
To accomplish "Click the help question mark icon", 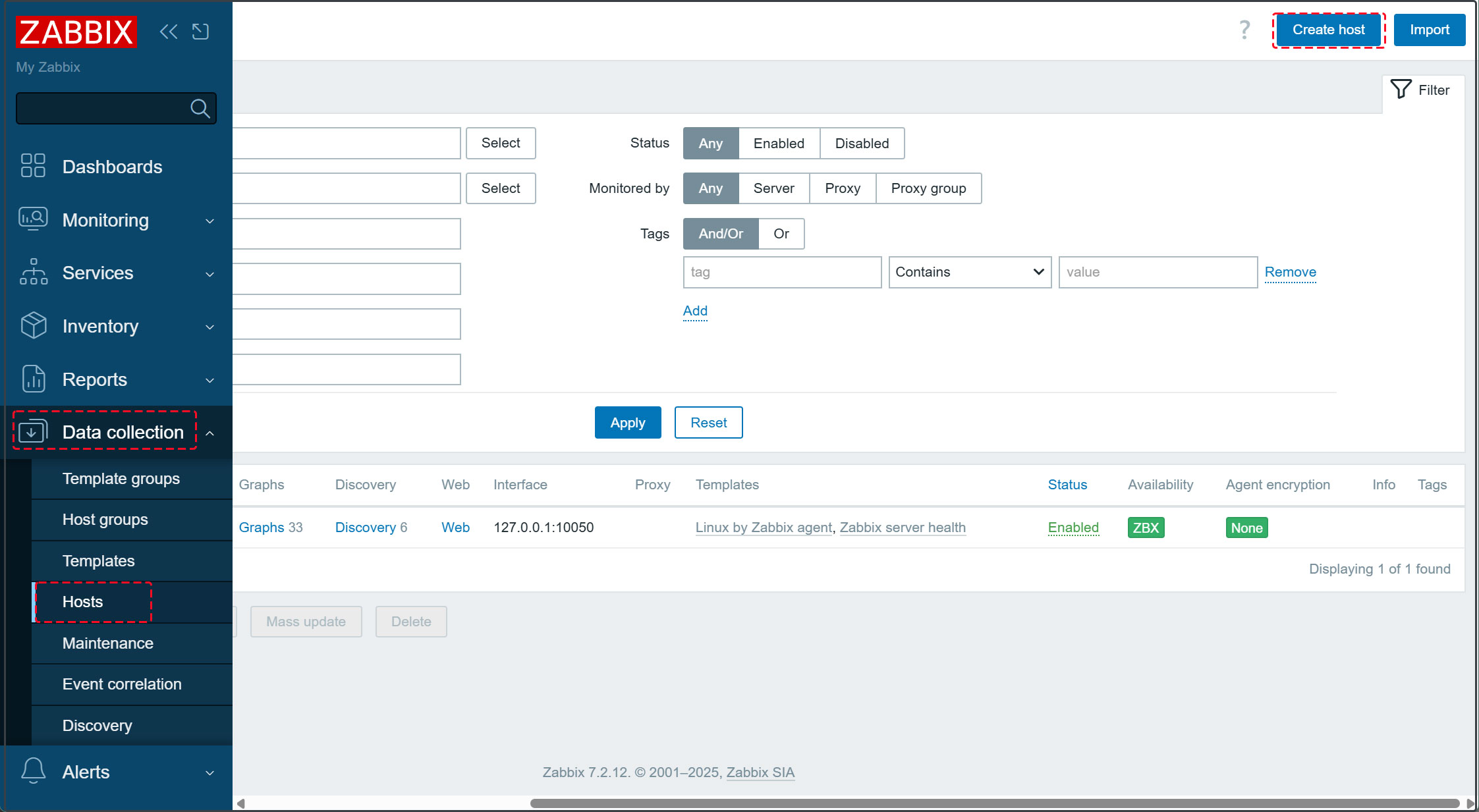I will point(1244,30).
